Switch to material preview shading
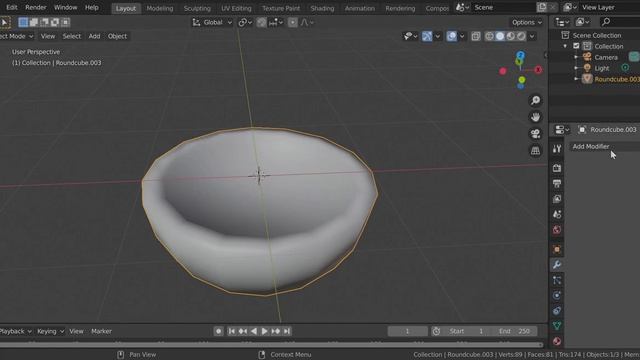640x360 pixels. click(511, 36)
